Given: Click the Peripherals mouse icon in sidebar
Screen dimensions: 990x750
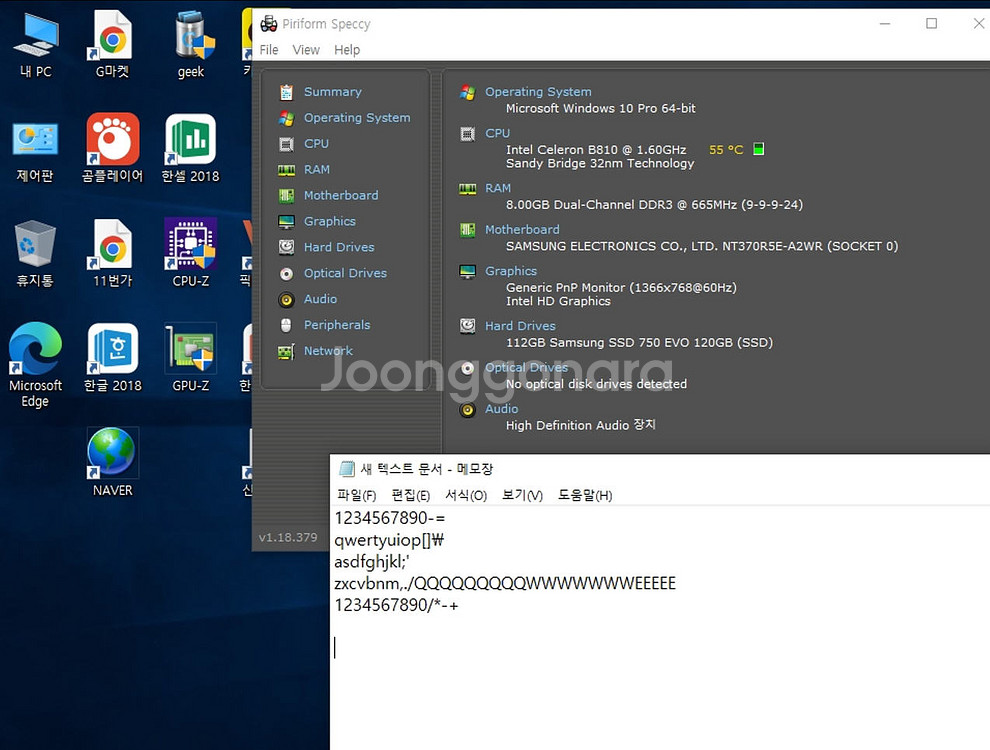Looking at the screenshot, I should (286, 325).
